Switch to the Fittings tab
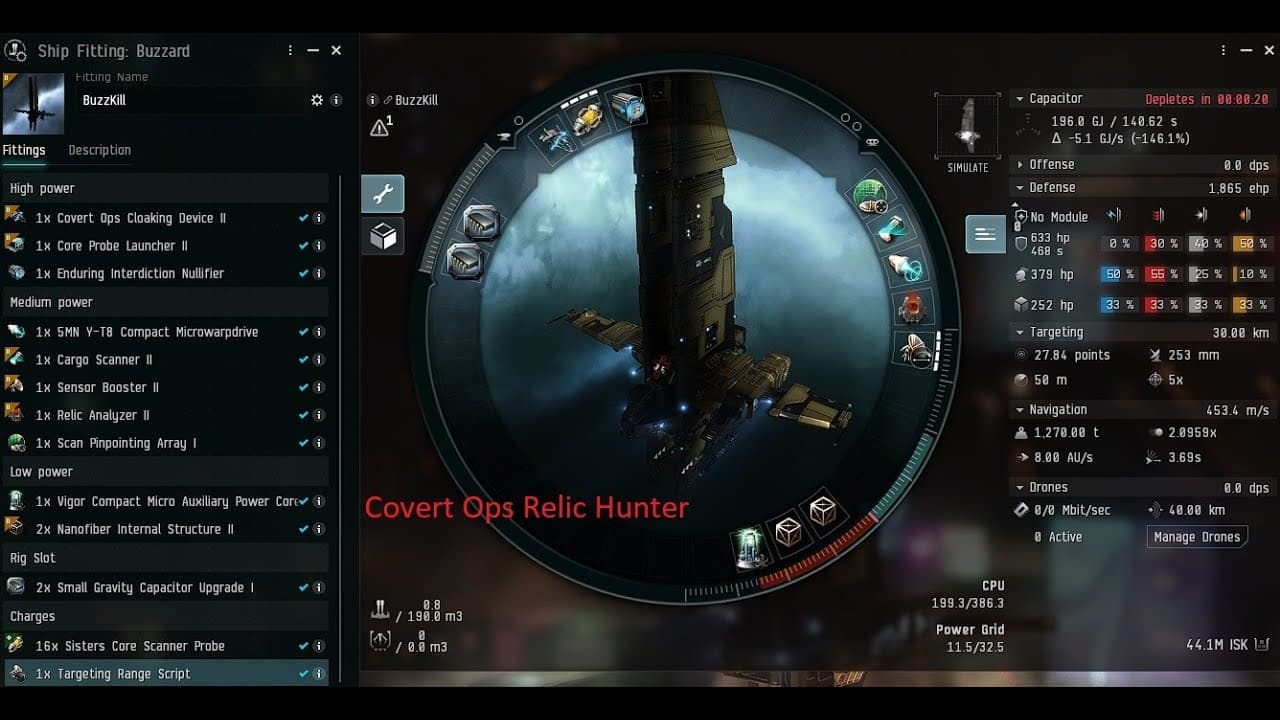The width and height of the screenshot is (1280, 720). (x=24, y=150)
